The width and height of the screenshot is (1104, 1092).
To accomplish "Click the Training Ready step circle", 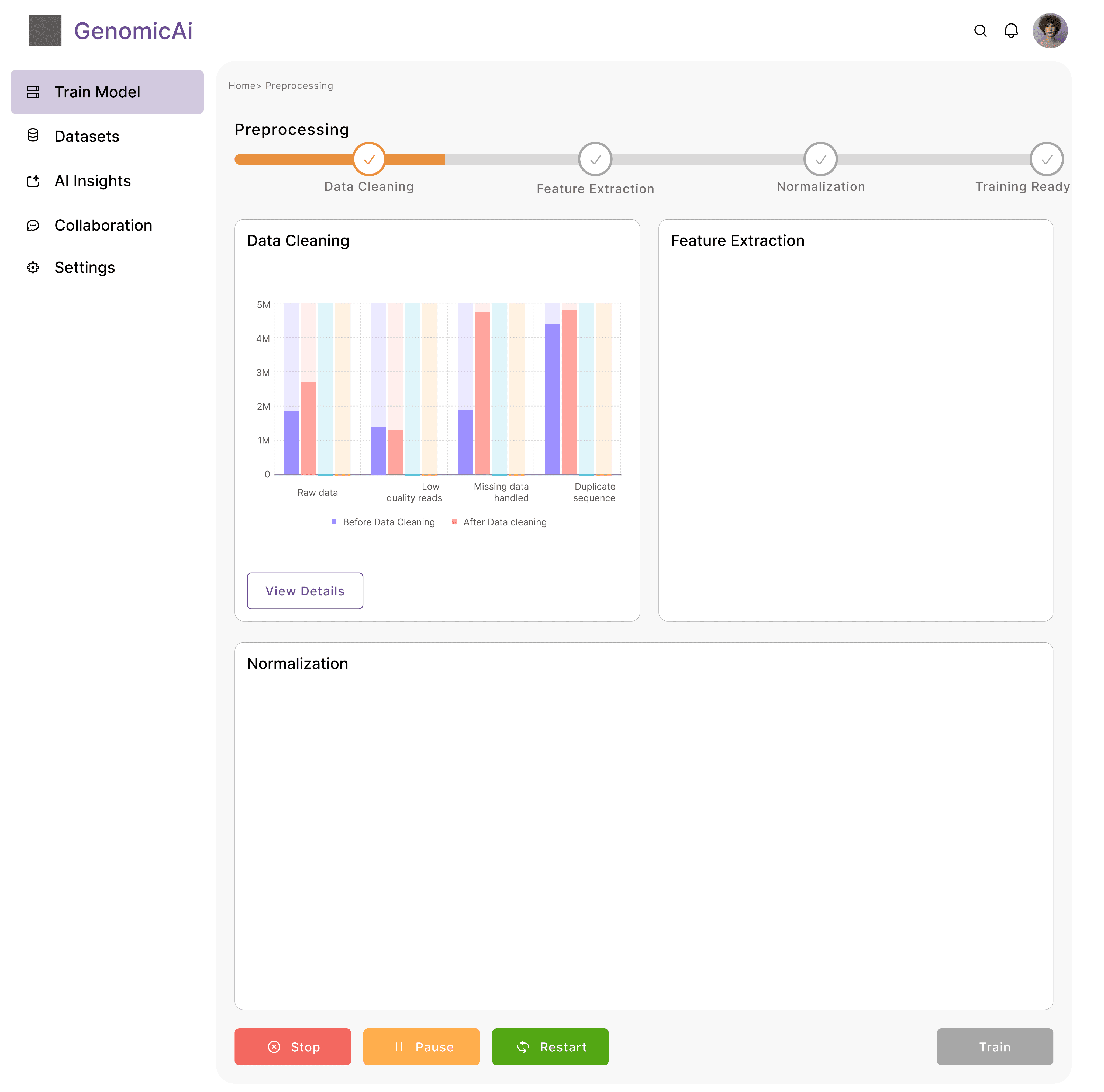I will tap(1046, 159).
